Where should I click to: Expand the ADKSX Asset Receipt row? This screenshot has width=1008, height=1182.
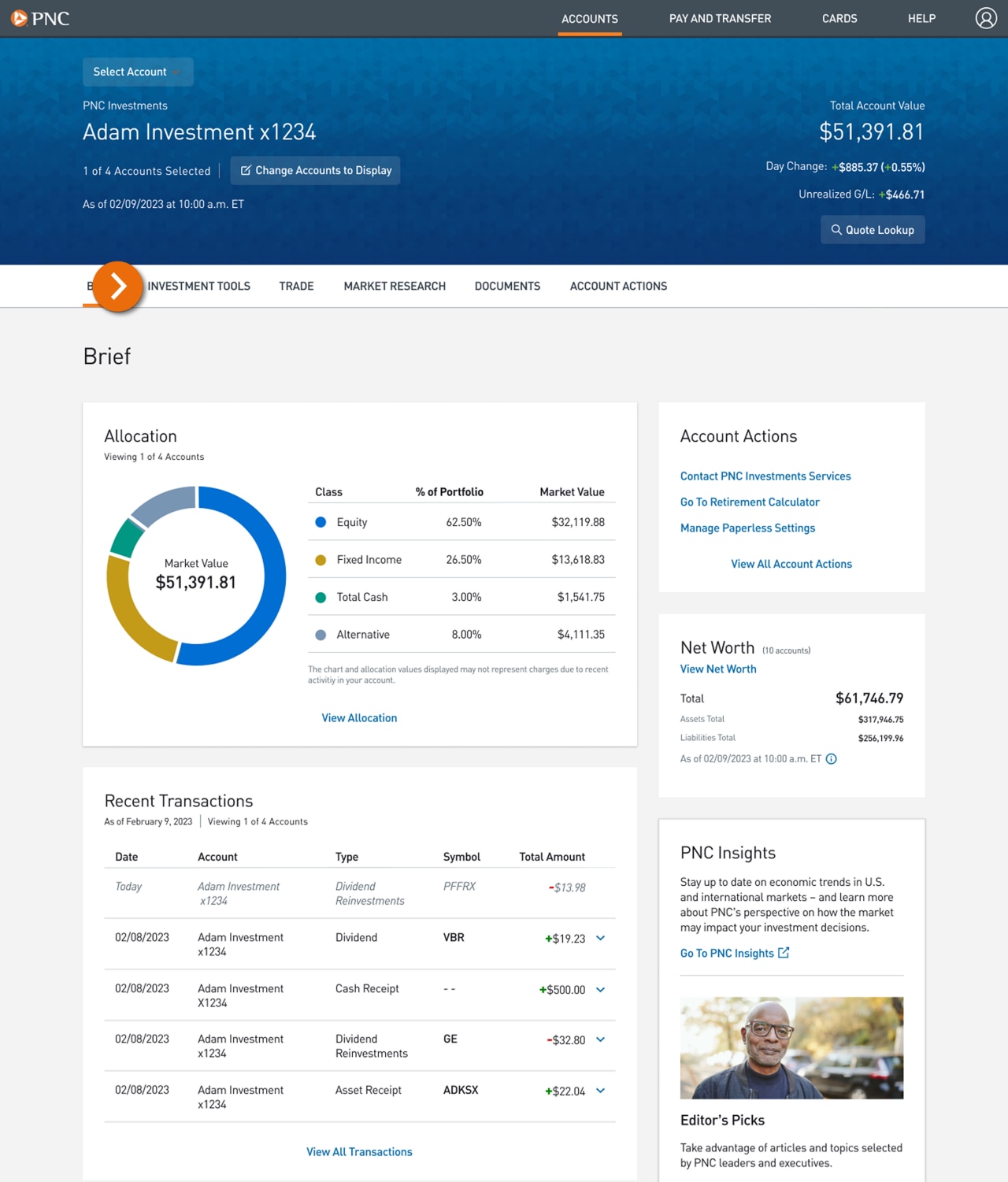point(600,1091)
